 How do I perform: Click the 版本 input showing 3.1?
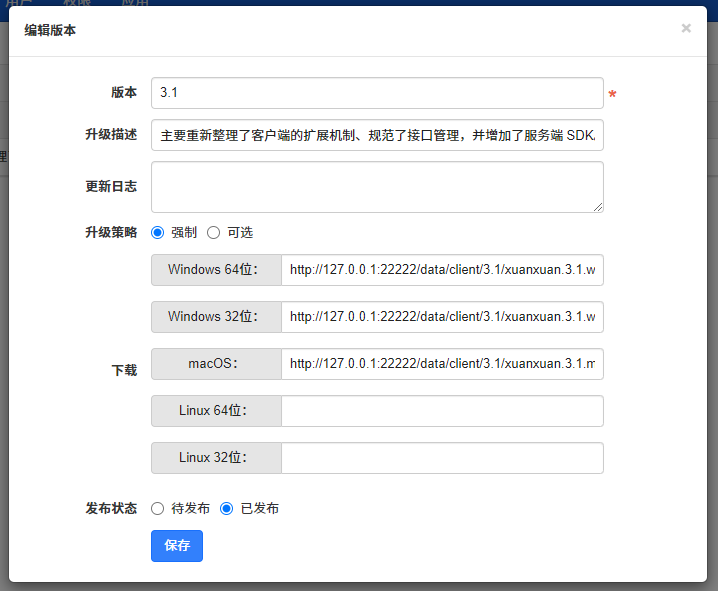click(377, 93)
